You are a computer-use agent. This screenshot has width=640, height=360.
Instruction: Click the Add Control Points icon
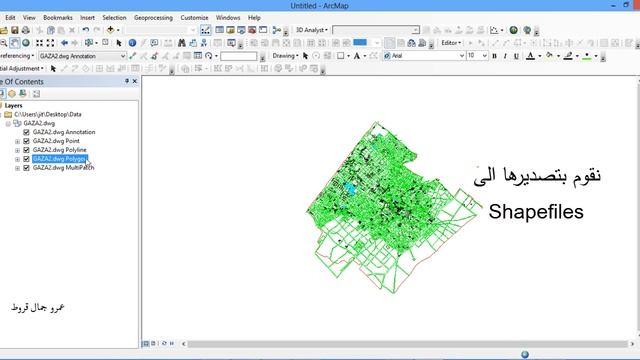tap(132, 56)
